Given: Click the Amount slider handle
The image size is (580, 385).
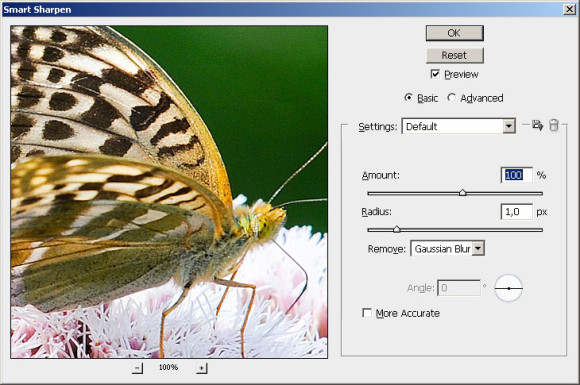Looking at the screenshot, I should coord(463,193).
